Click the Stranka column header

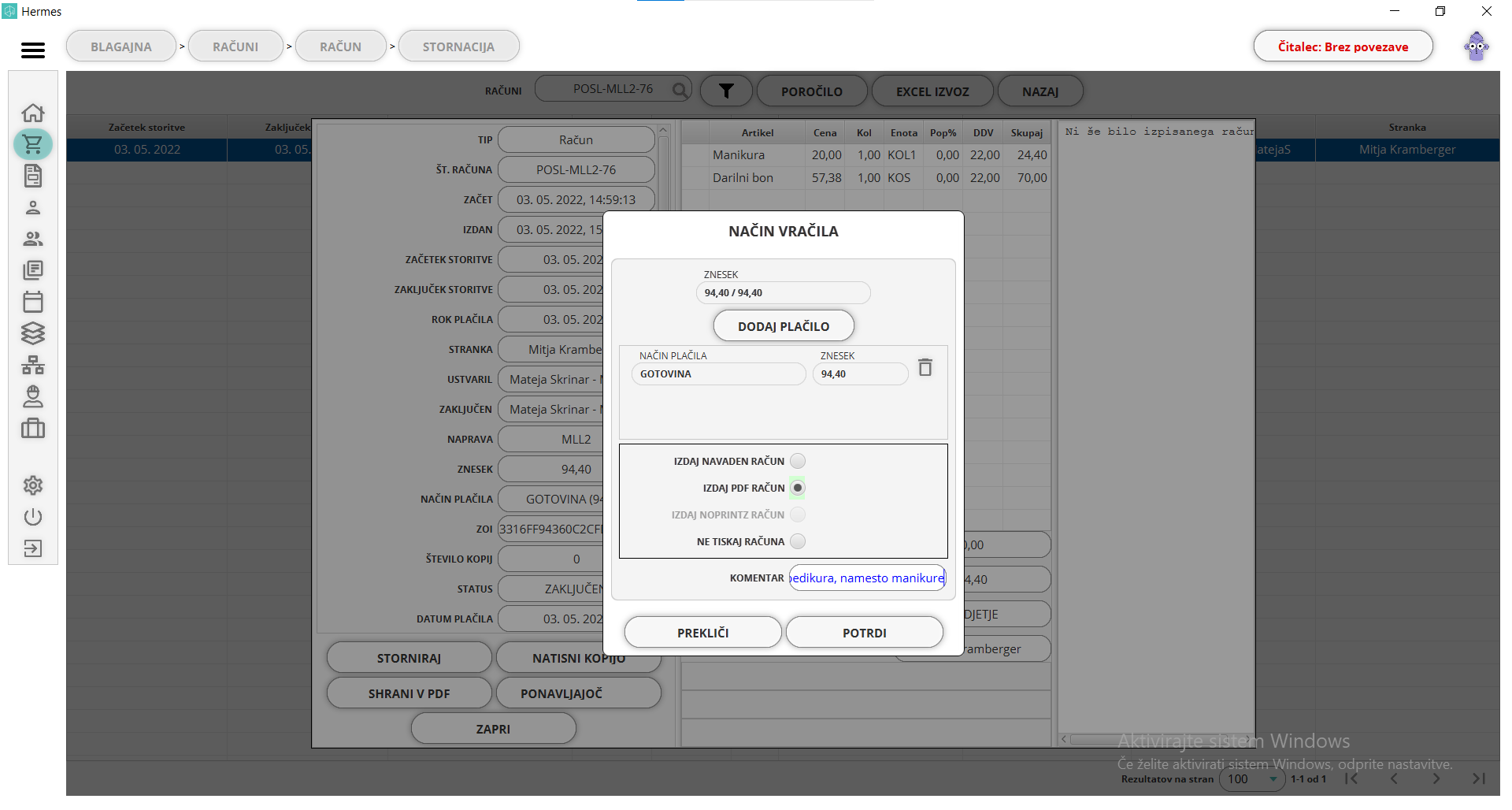tap(1407, 127)
